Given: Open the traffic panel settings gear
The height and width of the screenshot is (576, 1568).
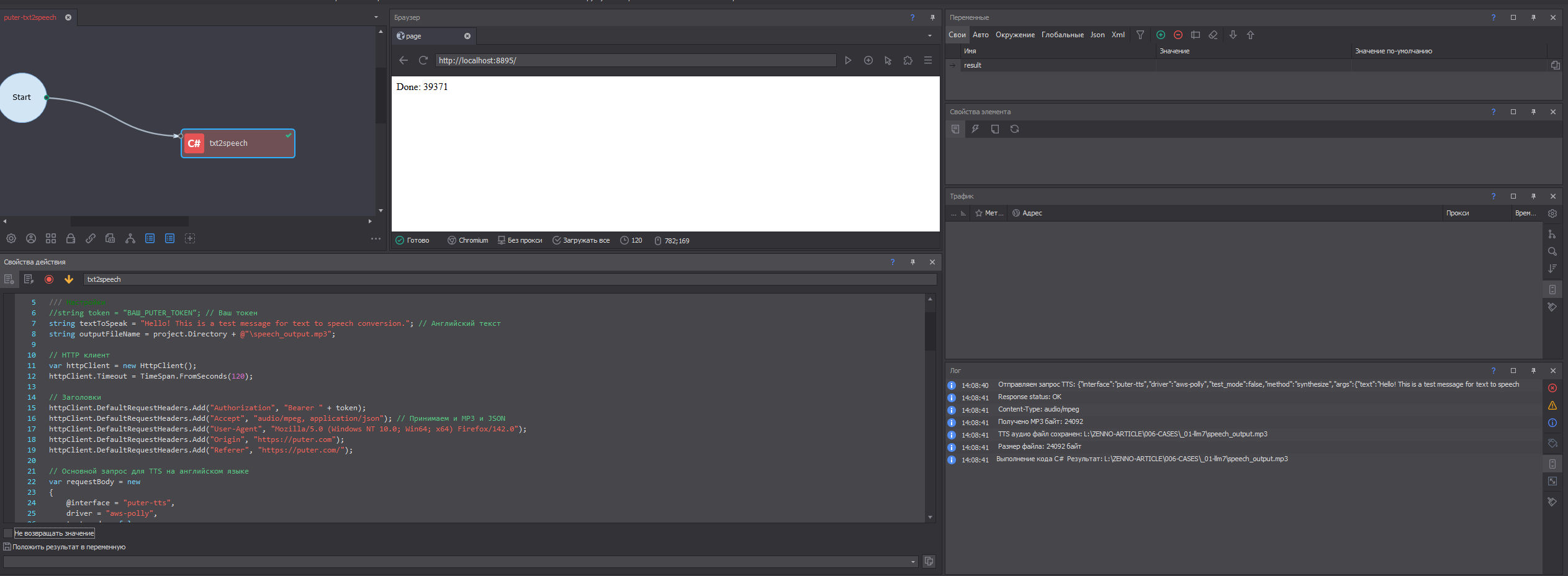Looking at the screenshot, I should (1552, 214).
